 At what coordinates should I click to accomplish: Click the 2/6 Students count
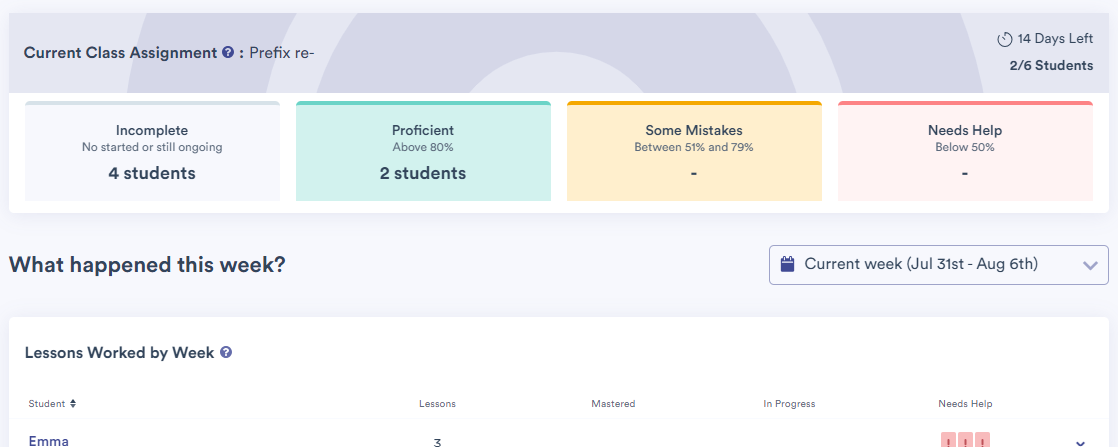click(x=1051, y=66)
